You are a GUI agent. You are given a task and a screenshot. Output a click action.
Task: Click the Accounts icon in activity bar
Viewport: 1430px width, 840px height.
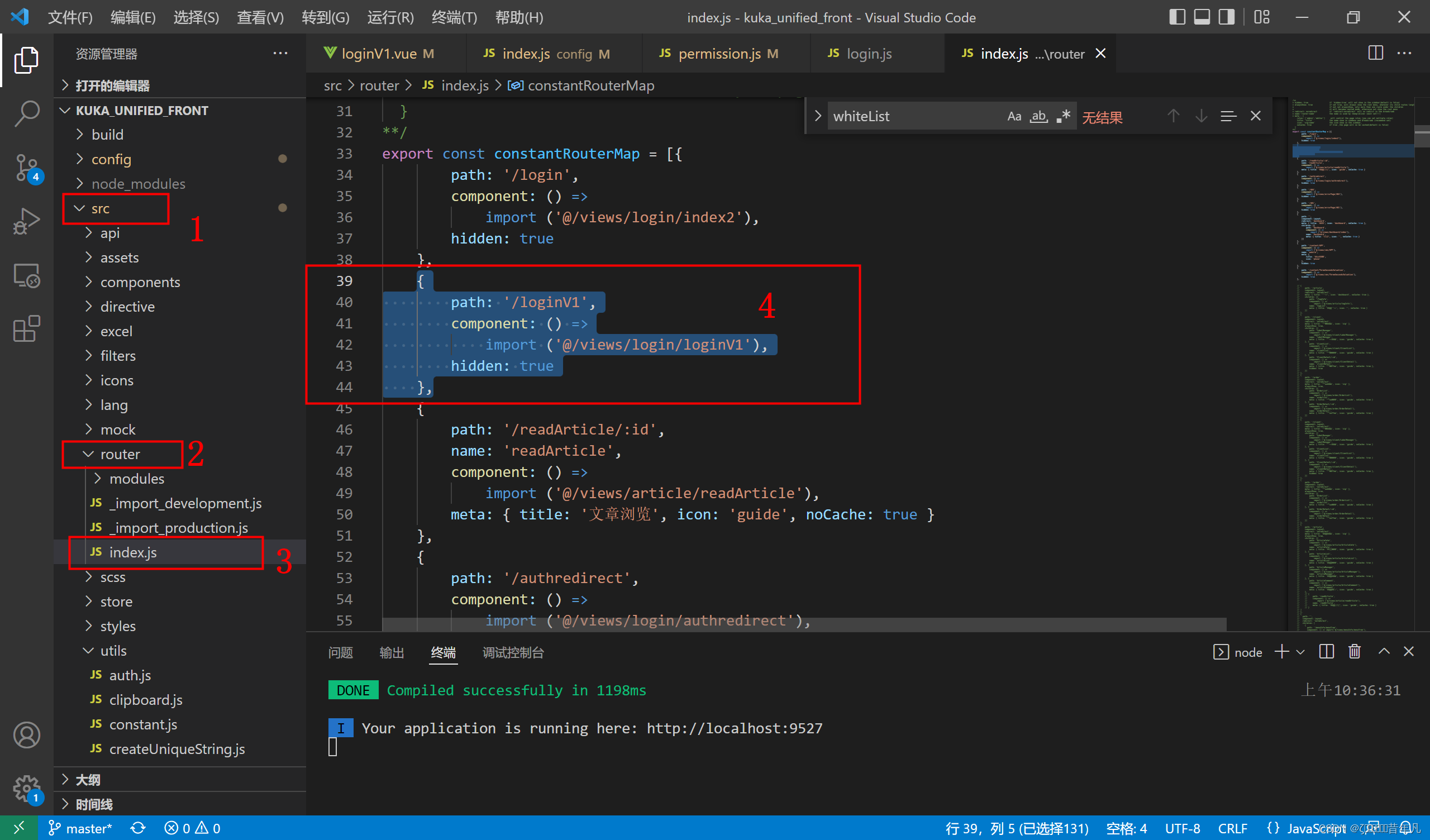pos(27,735)
